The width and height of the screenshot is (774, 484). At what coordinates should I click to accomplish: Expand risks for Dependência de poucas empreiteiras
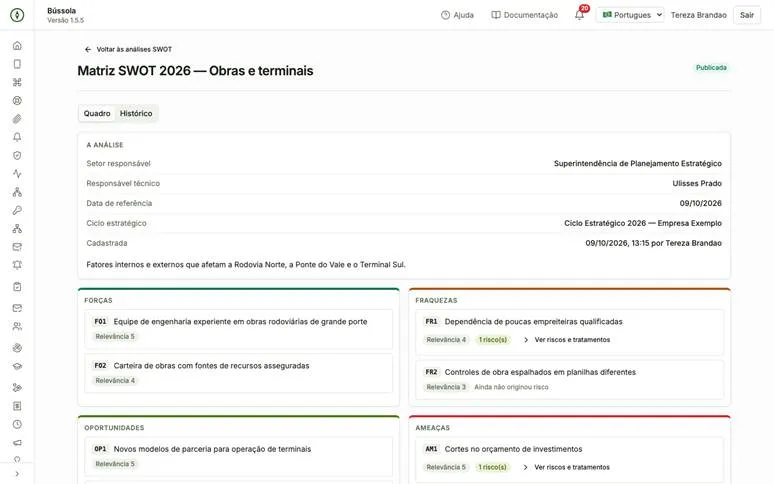pyautogui.click(x=566, y=340)
